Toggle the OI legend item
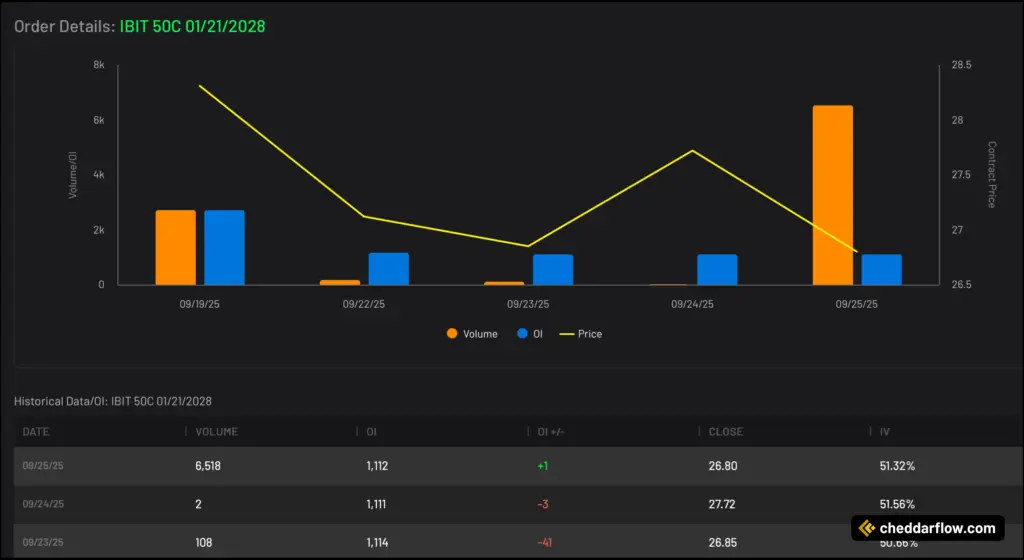The image size is (1024, 560). tap(530, 334)
